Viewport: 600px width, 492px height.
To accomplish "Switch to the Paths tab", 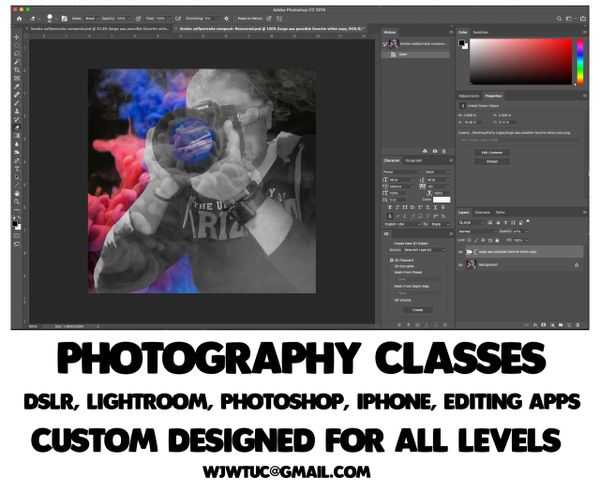I will tap(500, 212).
